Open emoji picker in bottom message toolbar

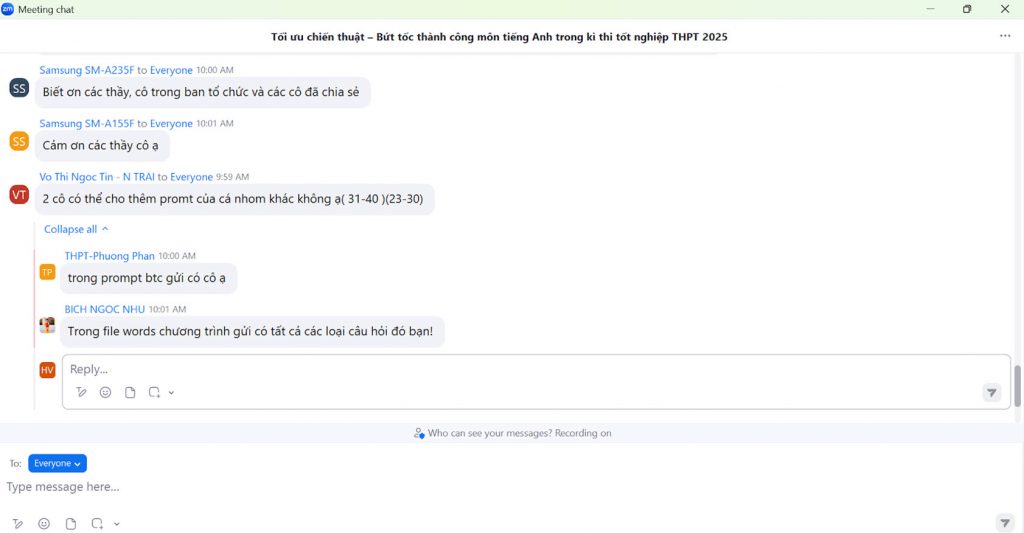point(44,524)
